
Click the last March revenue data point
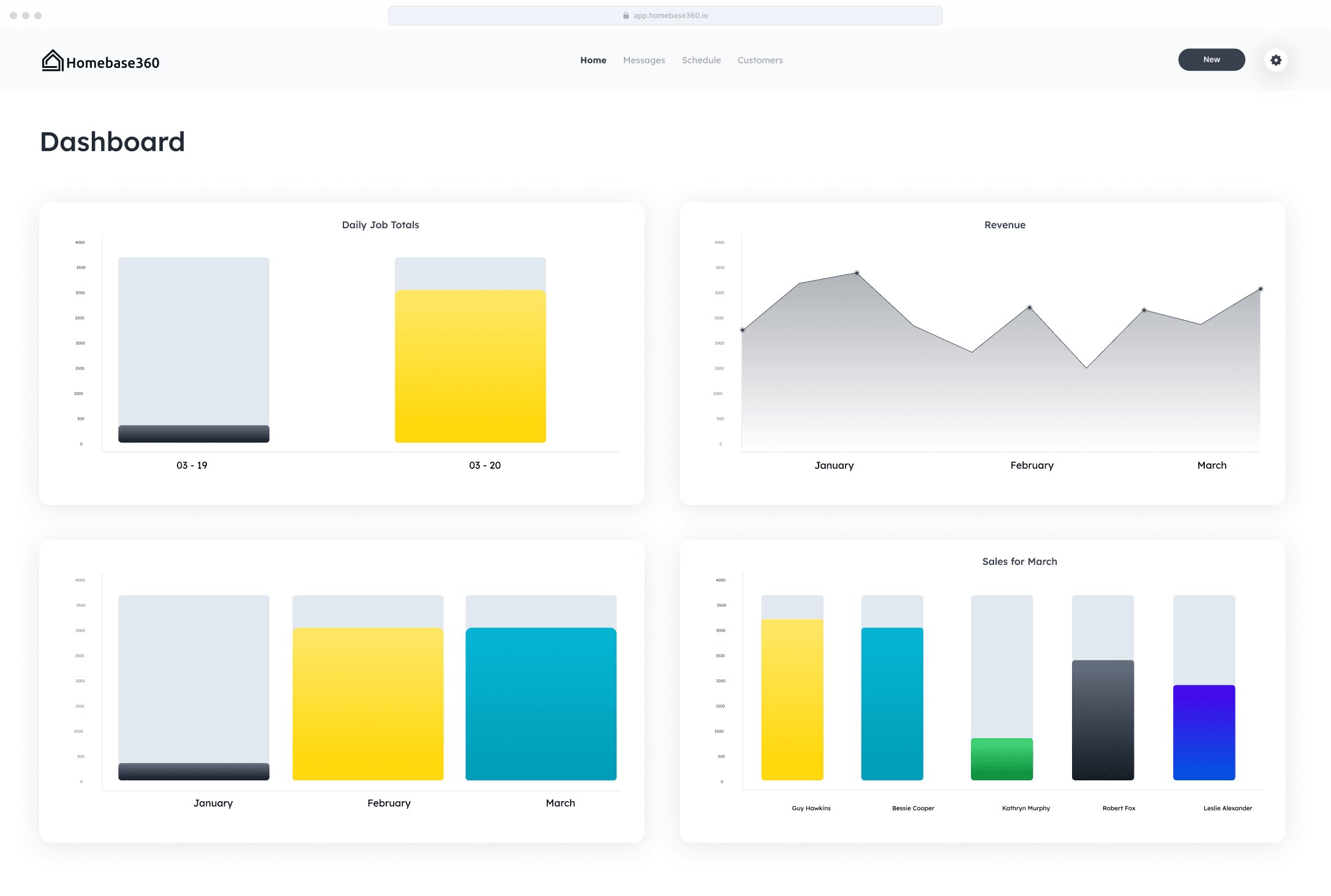[x=1260, y=289]
